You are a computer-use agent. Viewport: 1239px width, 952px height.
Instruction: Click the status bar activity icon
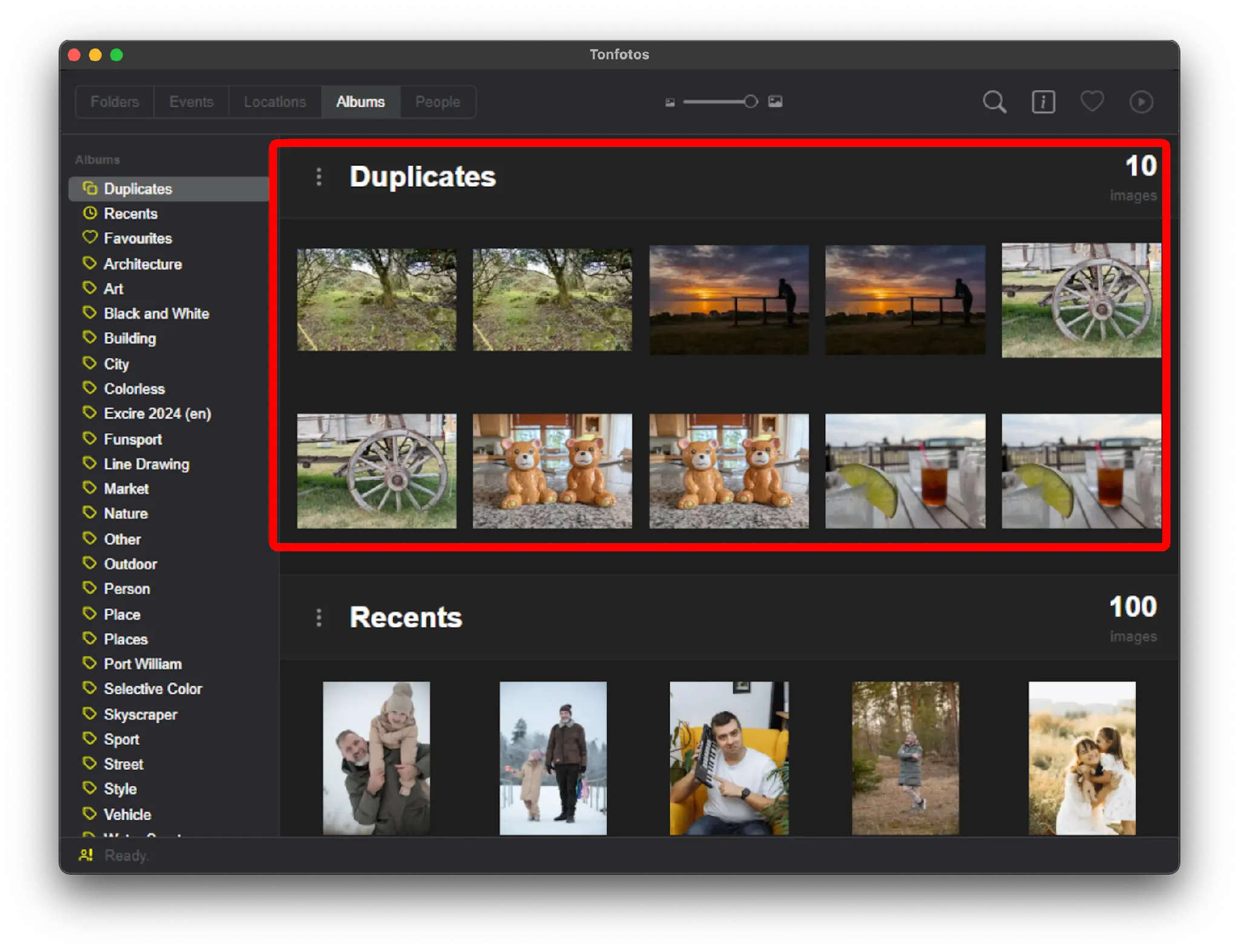(86, 855)
